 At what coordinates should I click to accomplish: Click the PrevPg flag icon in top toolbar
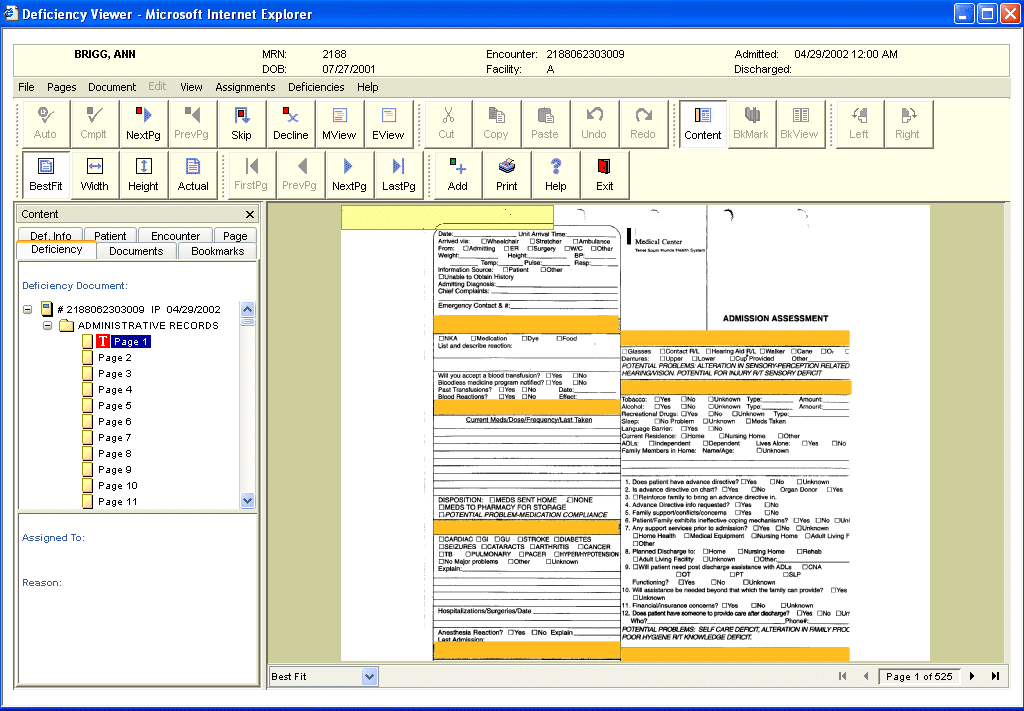[191, 123]
